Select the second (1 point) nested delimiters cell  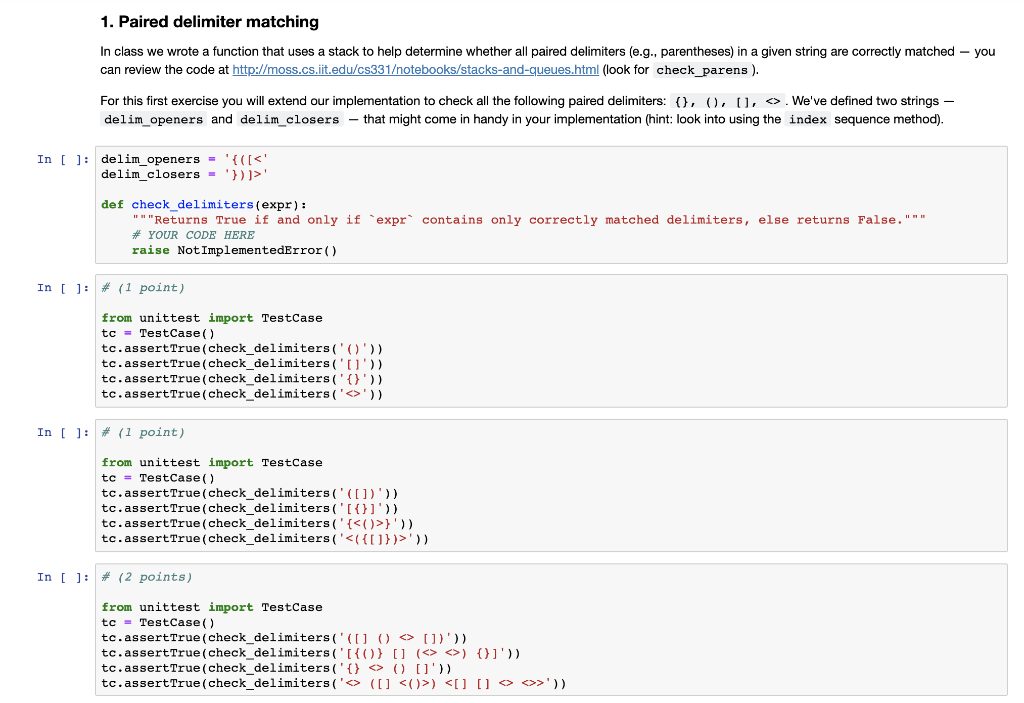(551, 485)
